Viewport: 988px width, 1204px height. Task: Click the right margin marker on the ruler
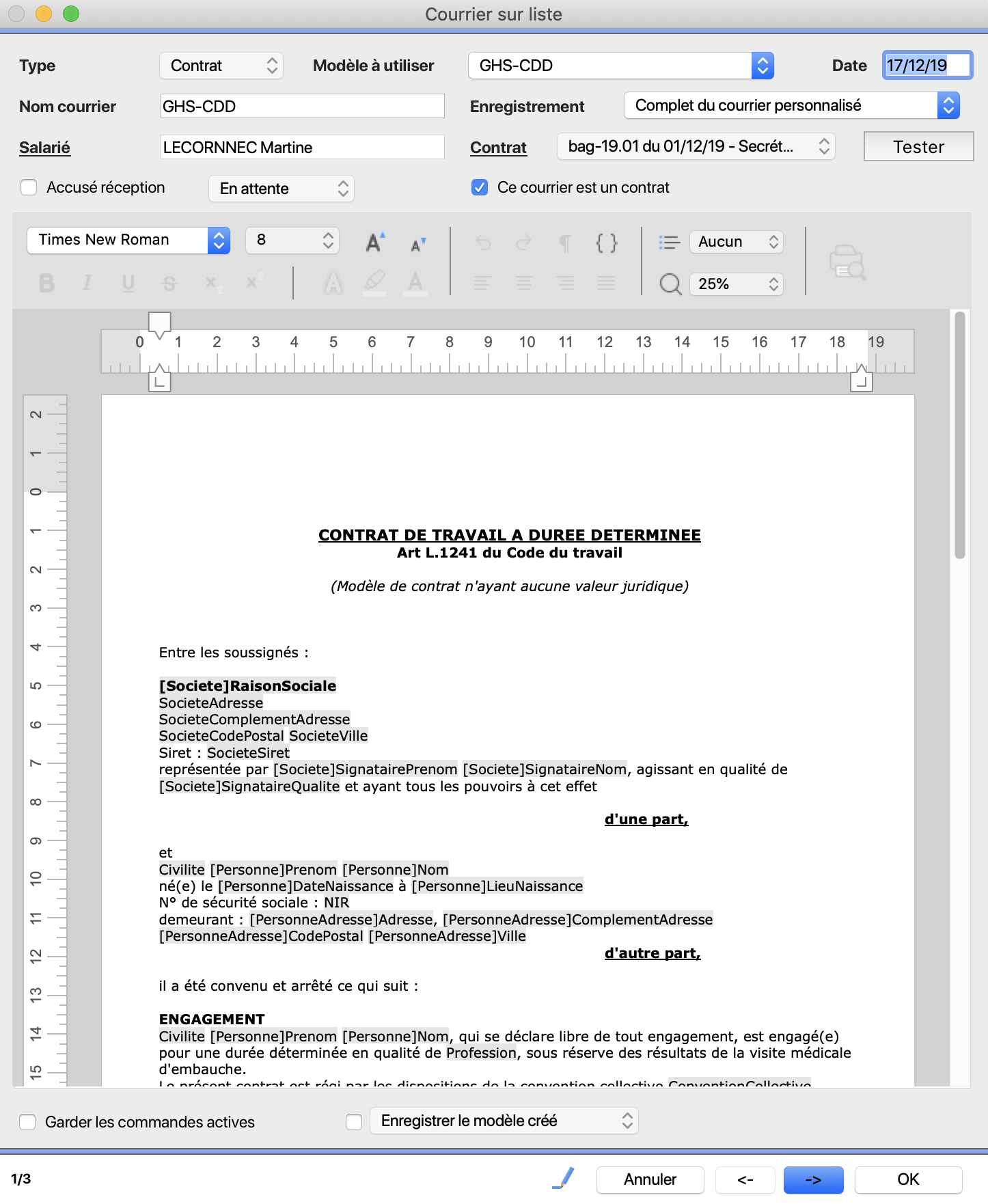pos(861,379)
